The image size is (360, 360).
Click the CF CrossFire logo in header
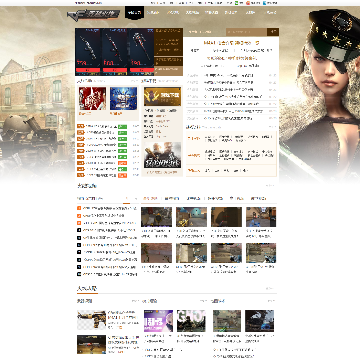click(93, 15)
